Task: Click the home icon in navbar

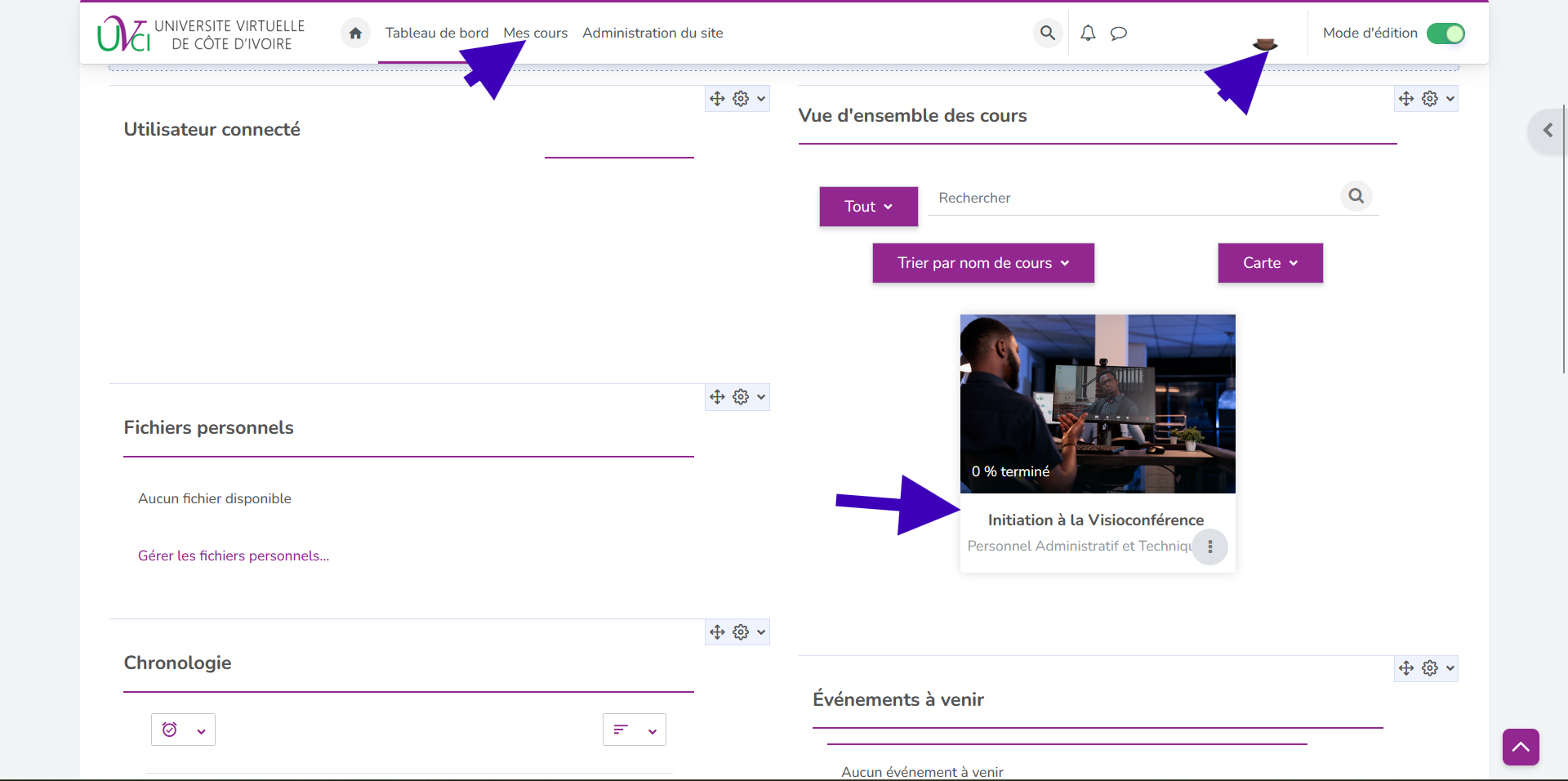Action: (355, 33)
